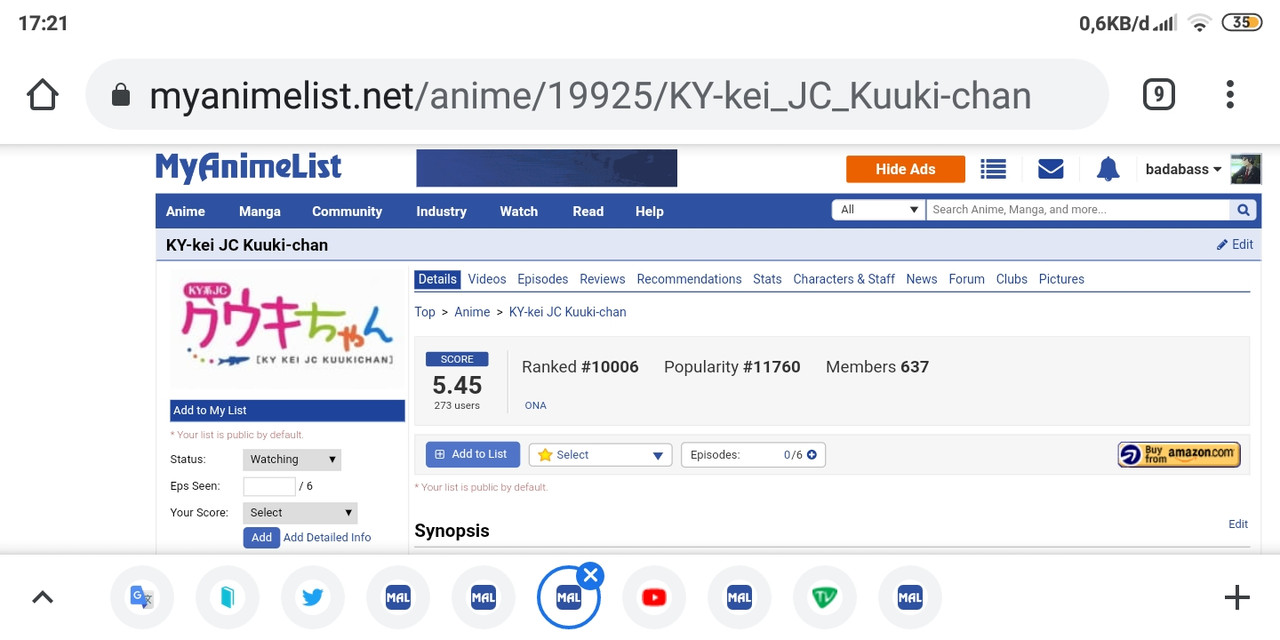Click the Add Detailed Info link
Screen dimensions: 1280x640
click(x=327, y=537)
